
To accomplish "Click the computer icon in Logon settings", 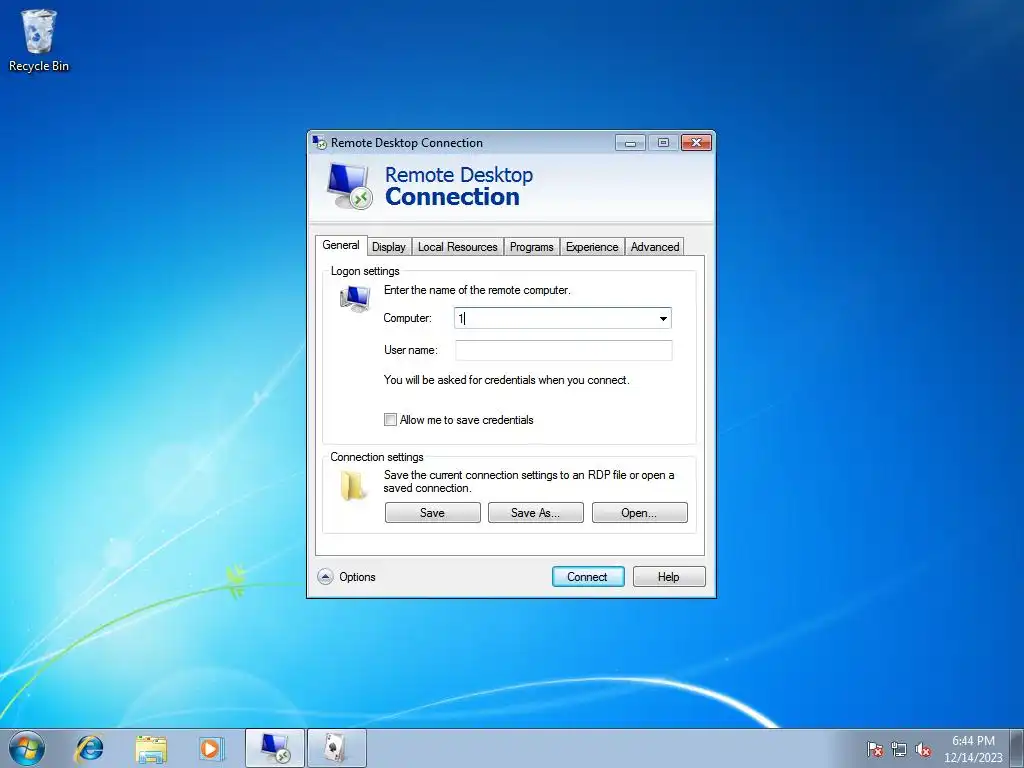I will (355, 299).
